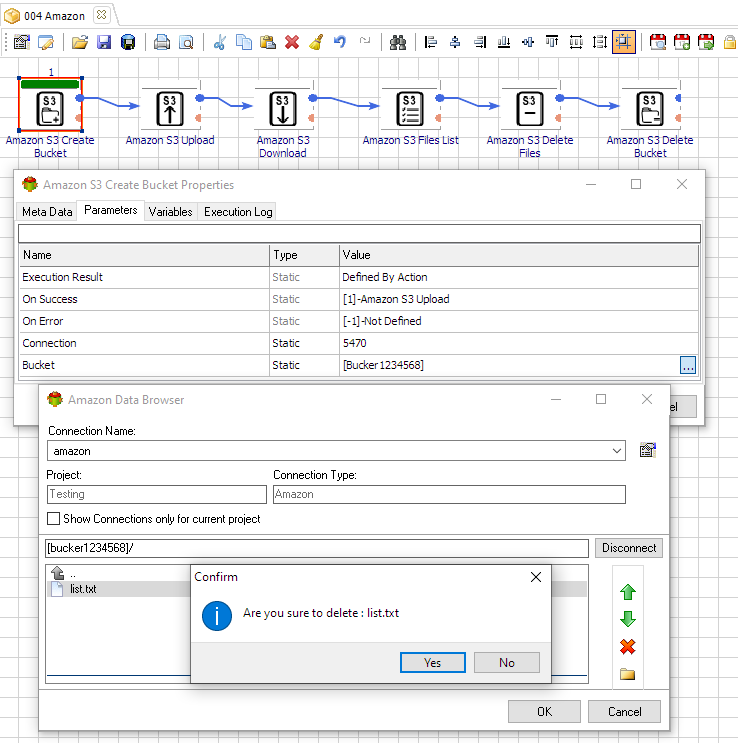Click the Disconnect button
738x743 pixels.
coord(629,548)
